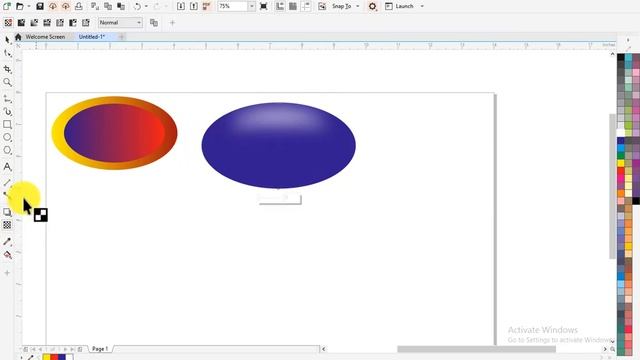This screenshot has width=640, height=360.
Task: Click the plus button in the property bar
Action: click(172, 23)
